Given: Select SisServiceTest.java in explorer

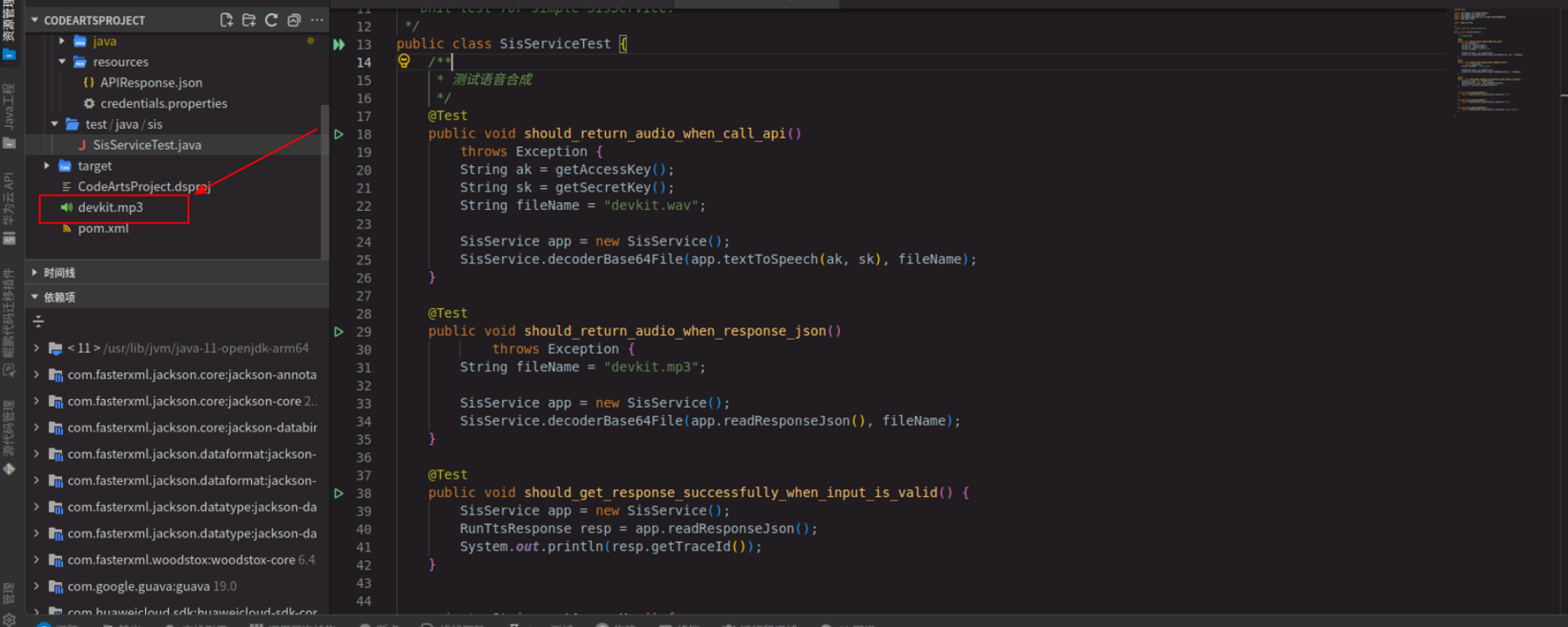Looking at the screenshot, I should (x=147, y=145).
